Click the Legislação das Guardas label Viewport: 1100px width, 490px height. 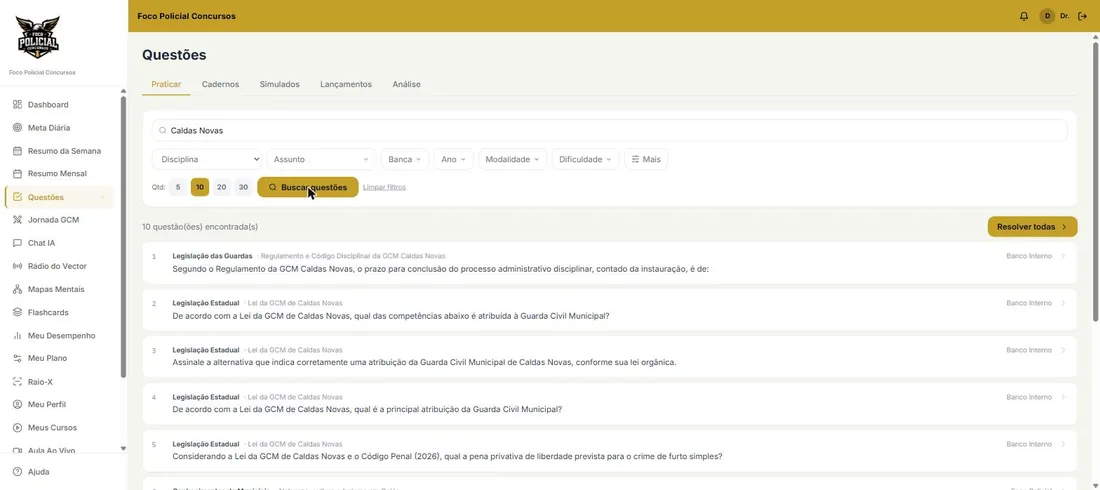213,256
